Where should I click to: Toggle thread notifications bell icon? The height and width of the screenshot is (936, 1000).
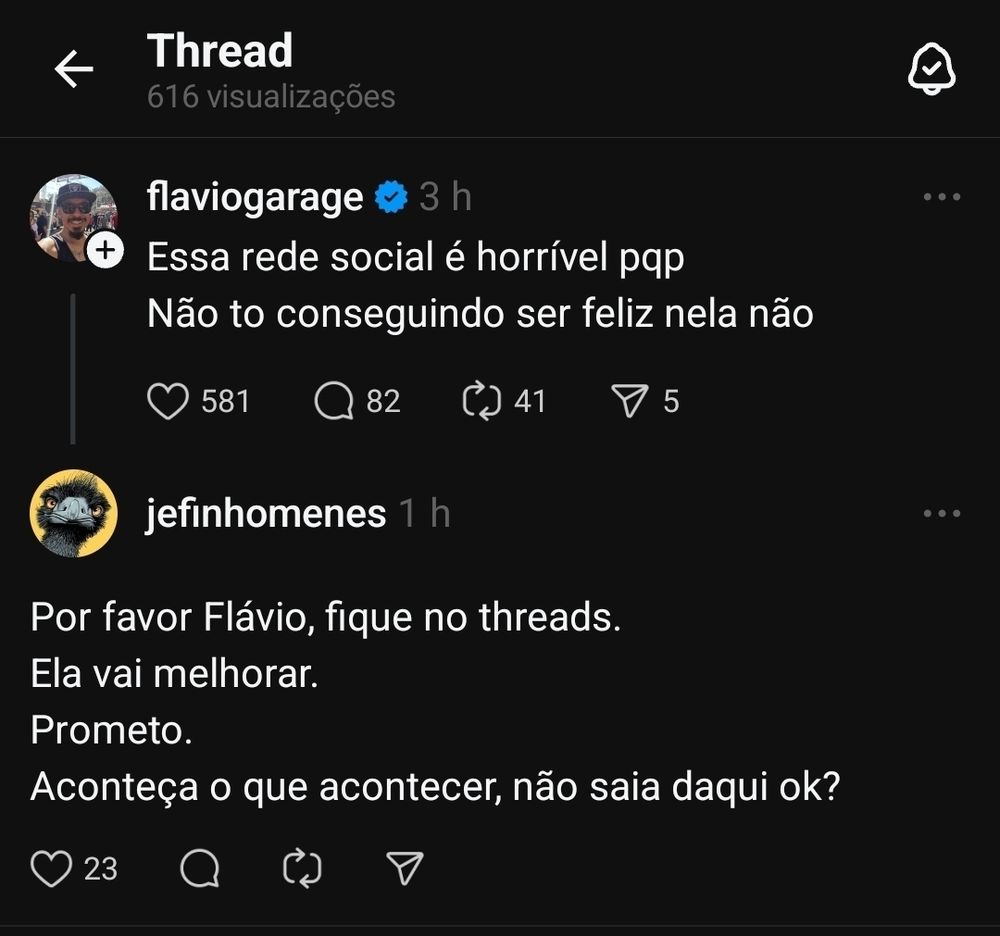tap(931, 69)
